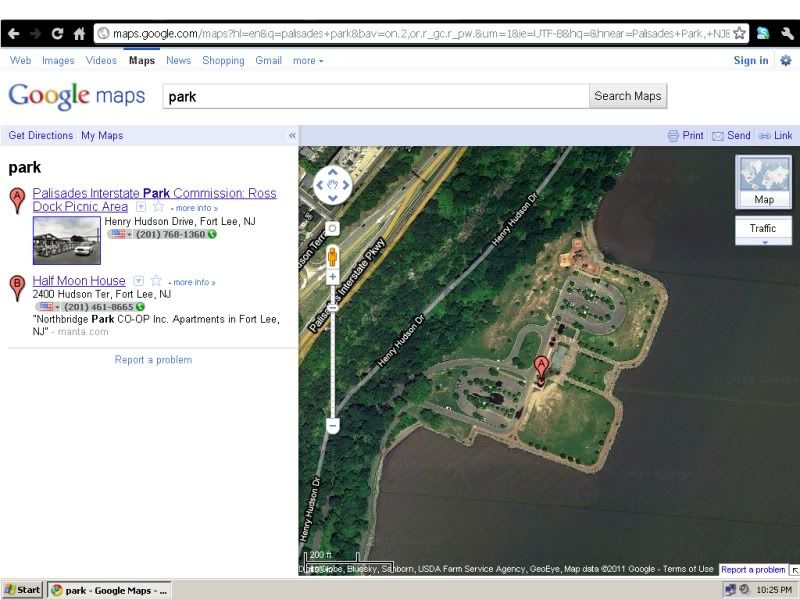Image resolution: width=800 pixels, height=600 pixels.
Task: Click the Street View pegman icon
Action: coord(333,256)
